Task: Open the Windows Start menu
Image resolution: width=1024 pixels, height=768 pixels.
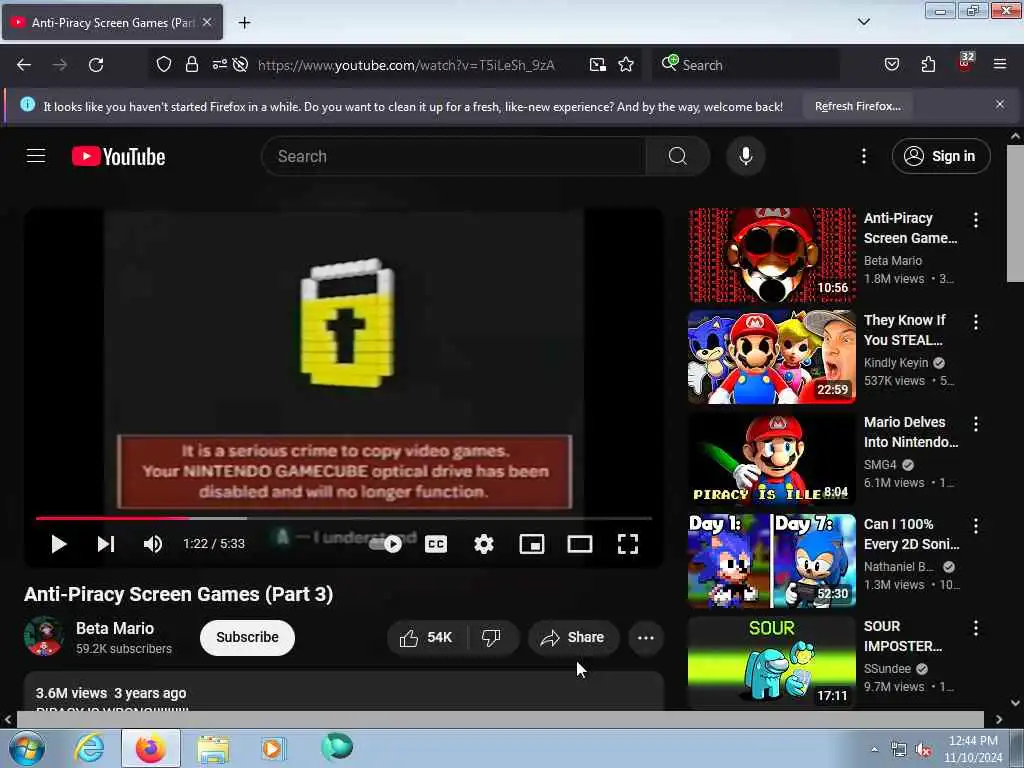Action: coord(27,748)
